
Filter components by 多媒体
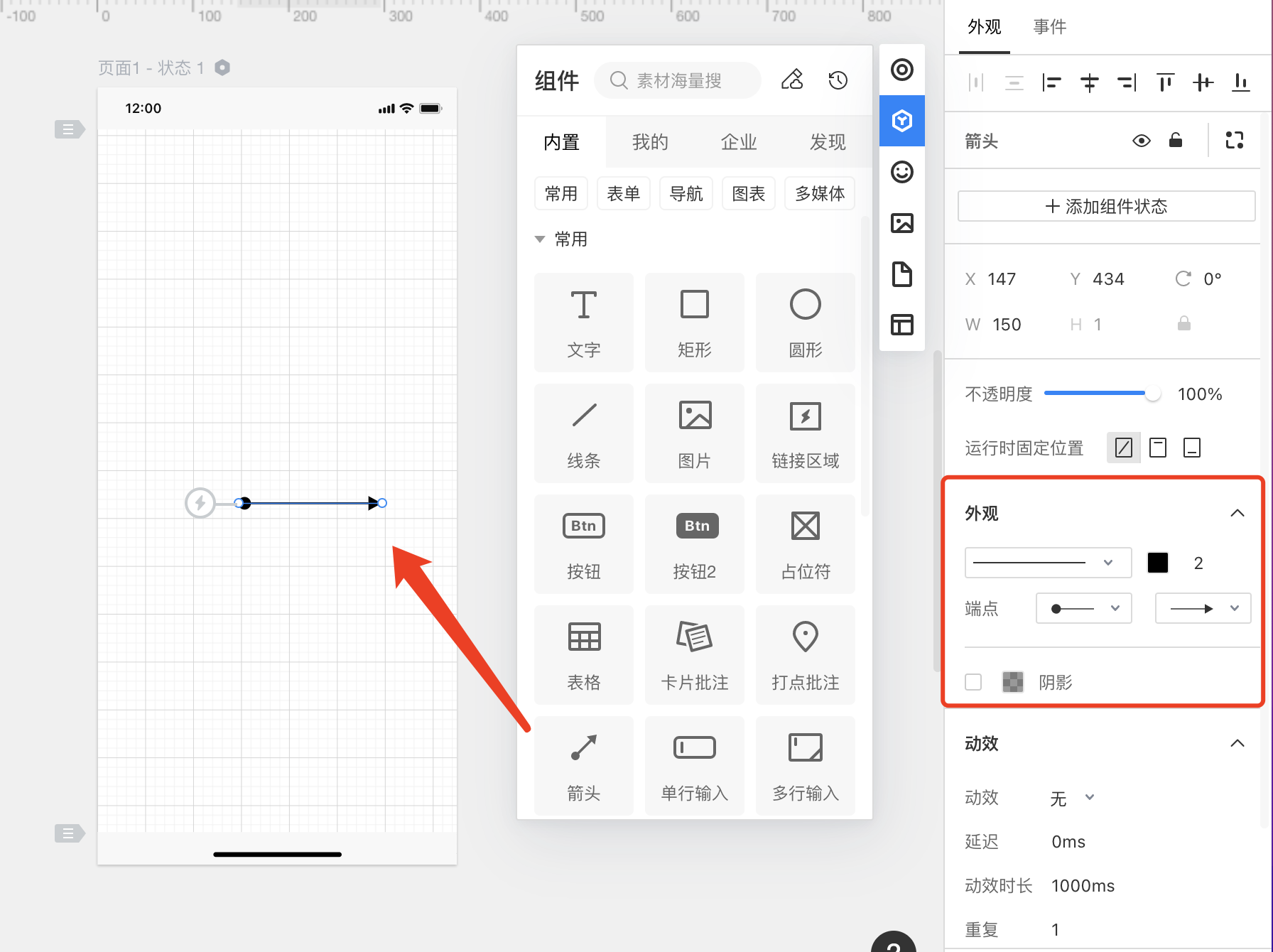coord(820,193)
